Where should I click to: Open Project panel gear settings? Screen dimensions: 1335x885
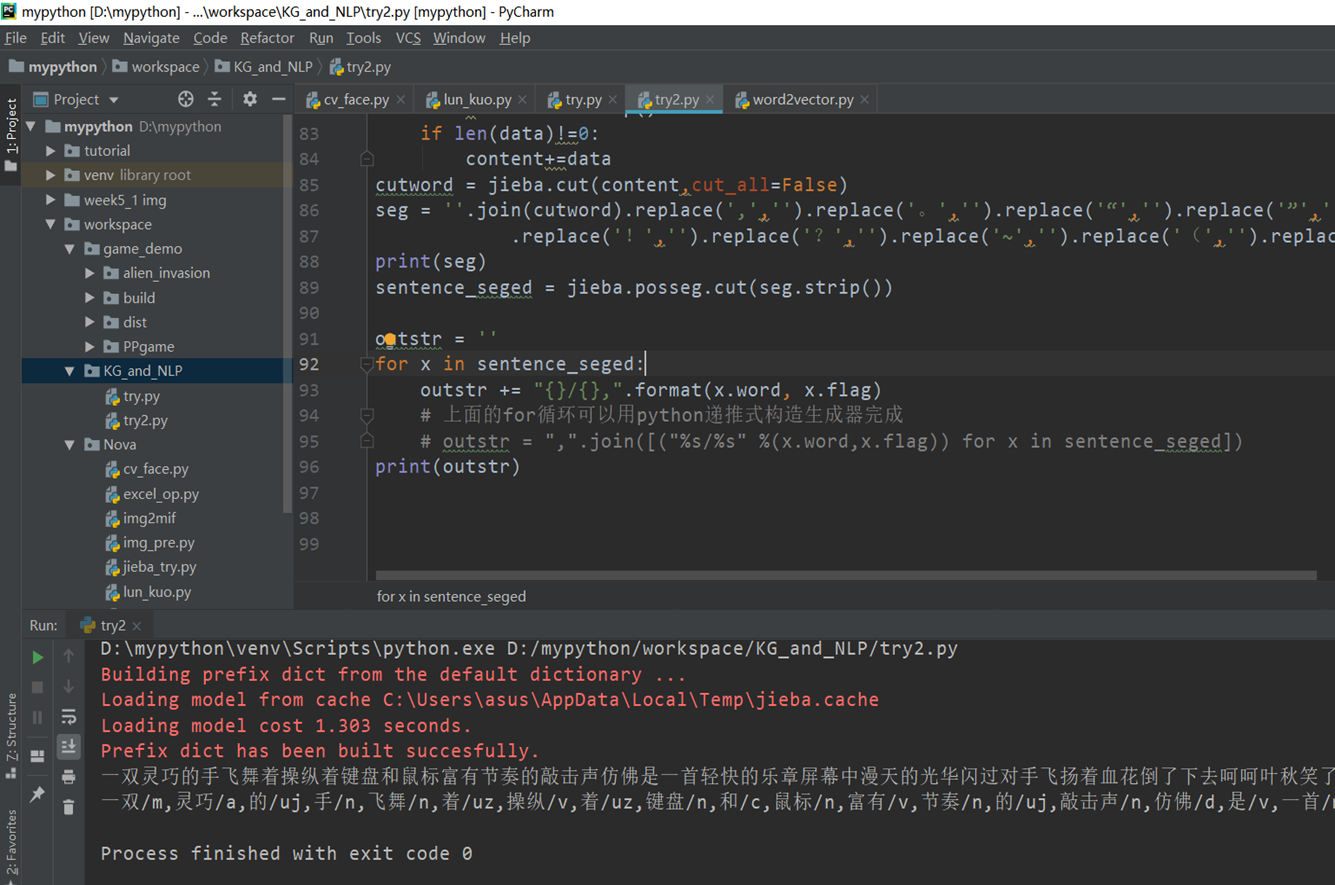point(250,99)
